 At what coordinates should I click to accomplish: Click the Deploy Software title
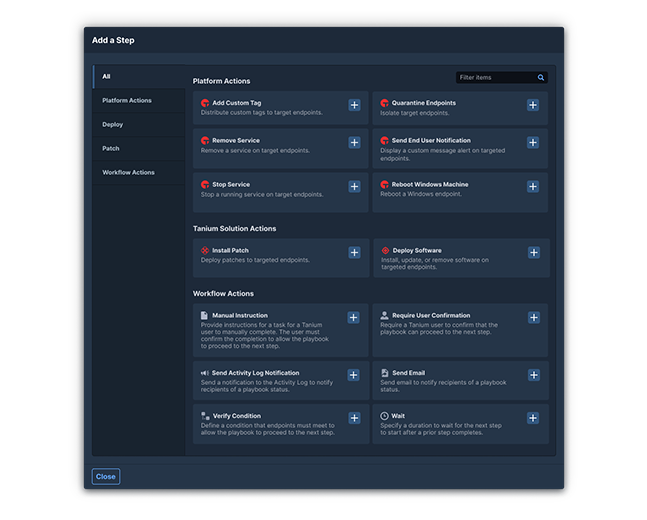(417, 251)
